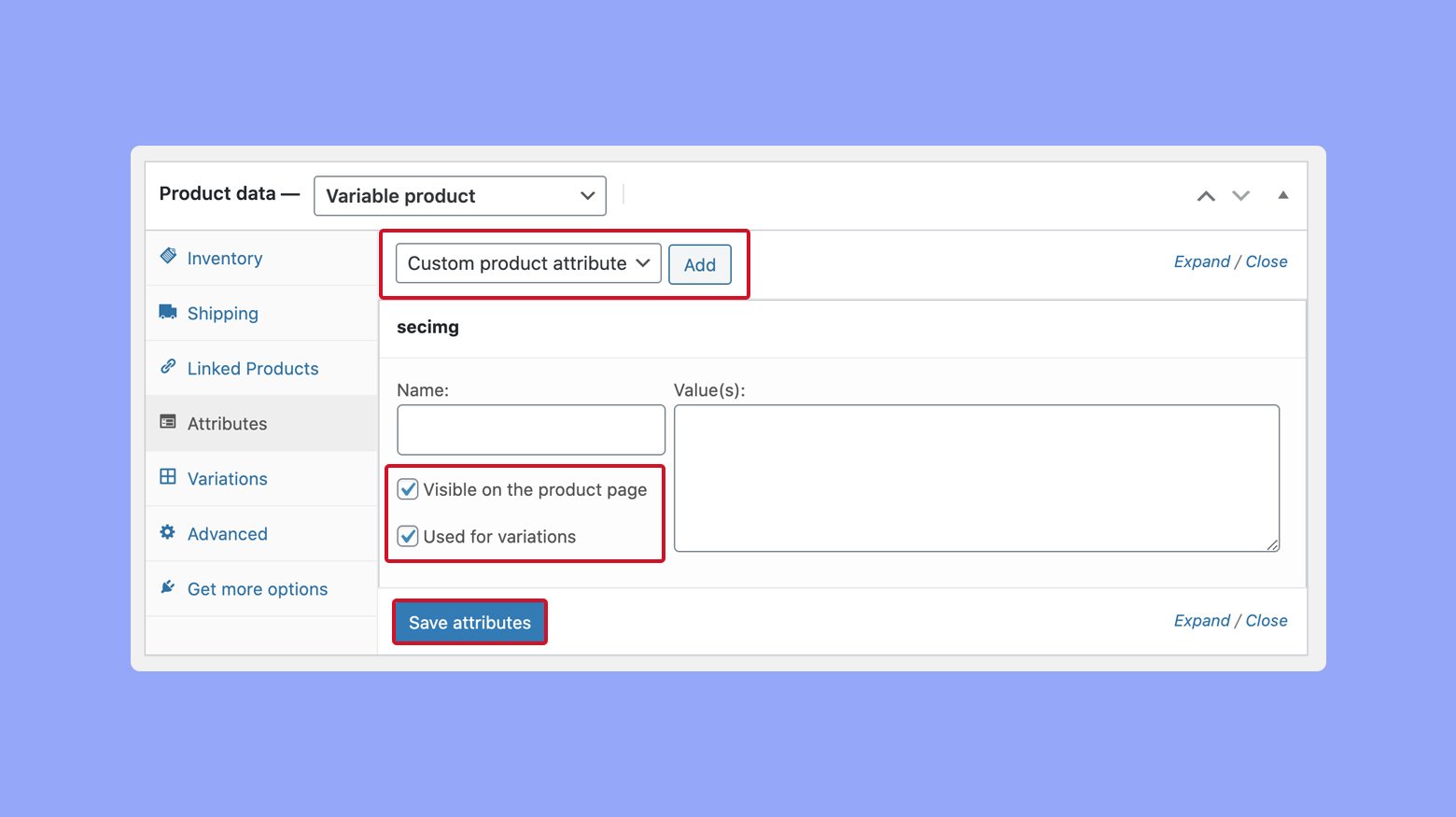Screen dimensions: 1456x817
Task: Move Product data panel down arrow
Action: pyautogui.click(x=1240, y=196)
